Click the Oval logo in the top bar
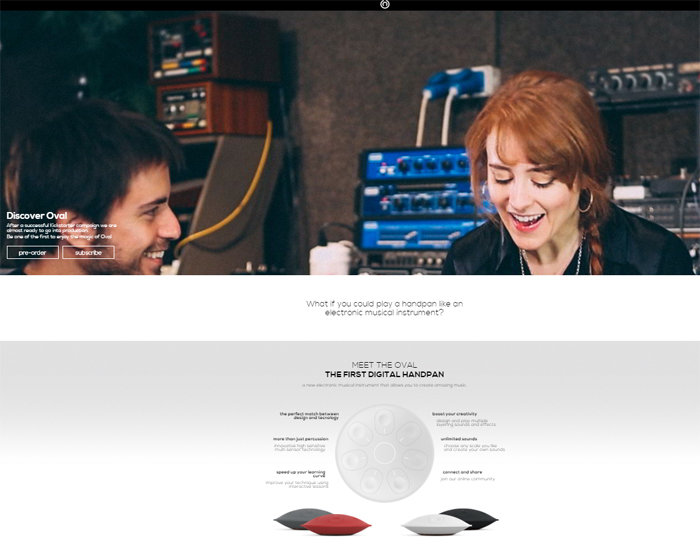Screen dimensions: 700x556 (x=384, y=4)
